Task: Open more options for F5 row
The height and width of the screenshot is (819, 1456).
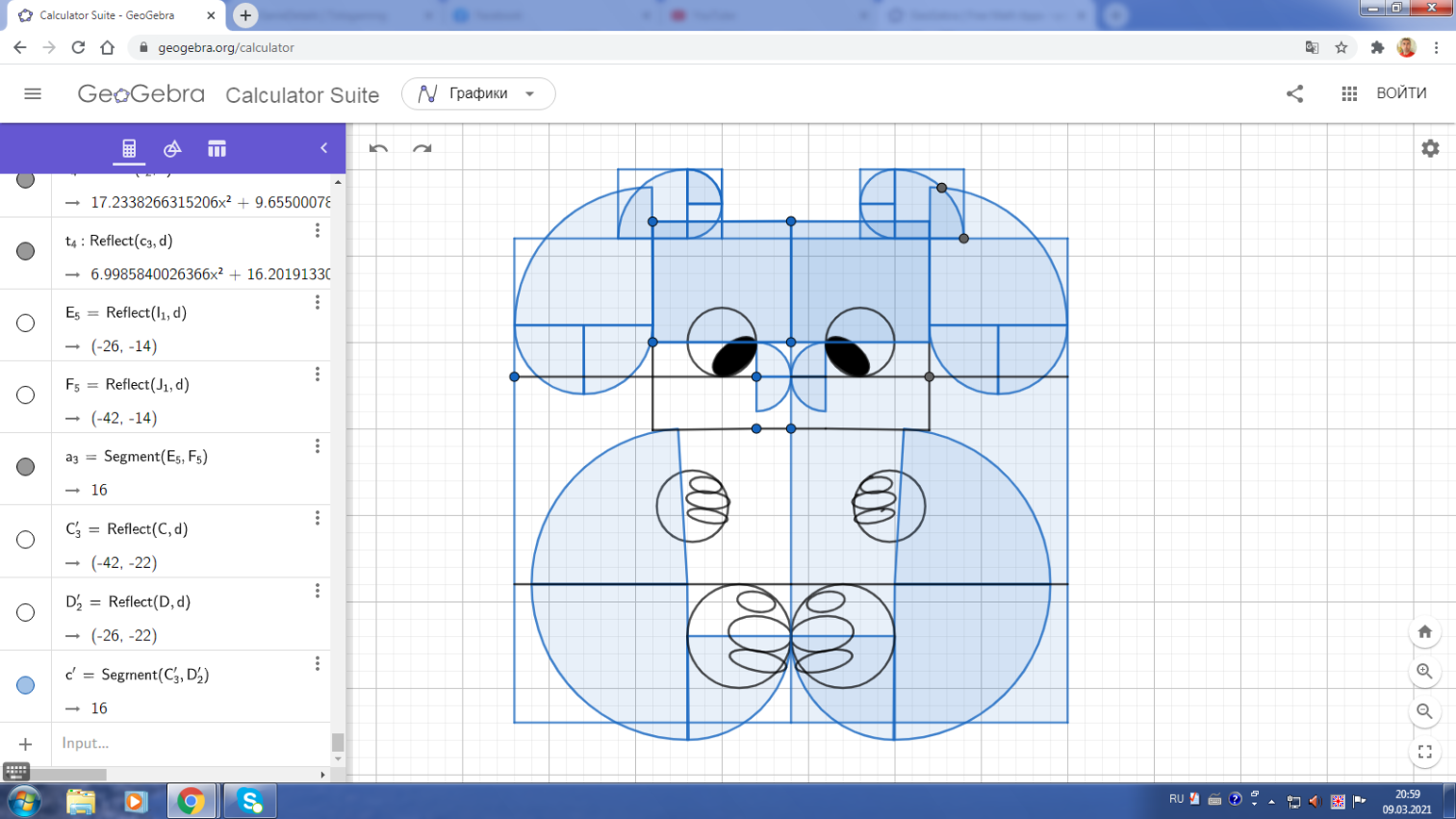Action: pos(318,374)
